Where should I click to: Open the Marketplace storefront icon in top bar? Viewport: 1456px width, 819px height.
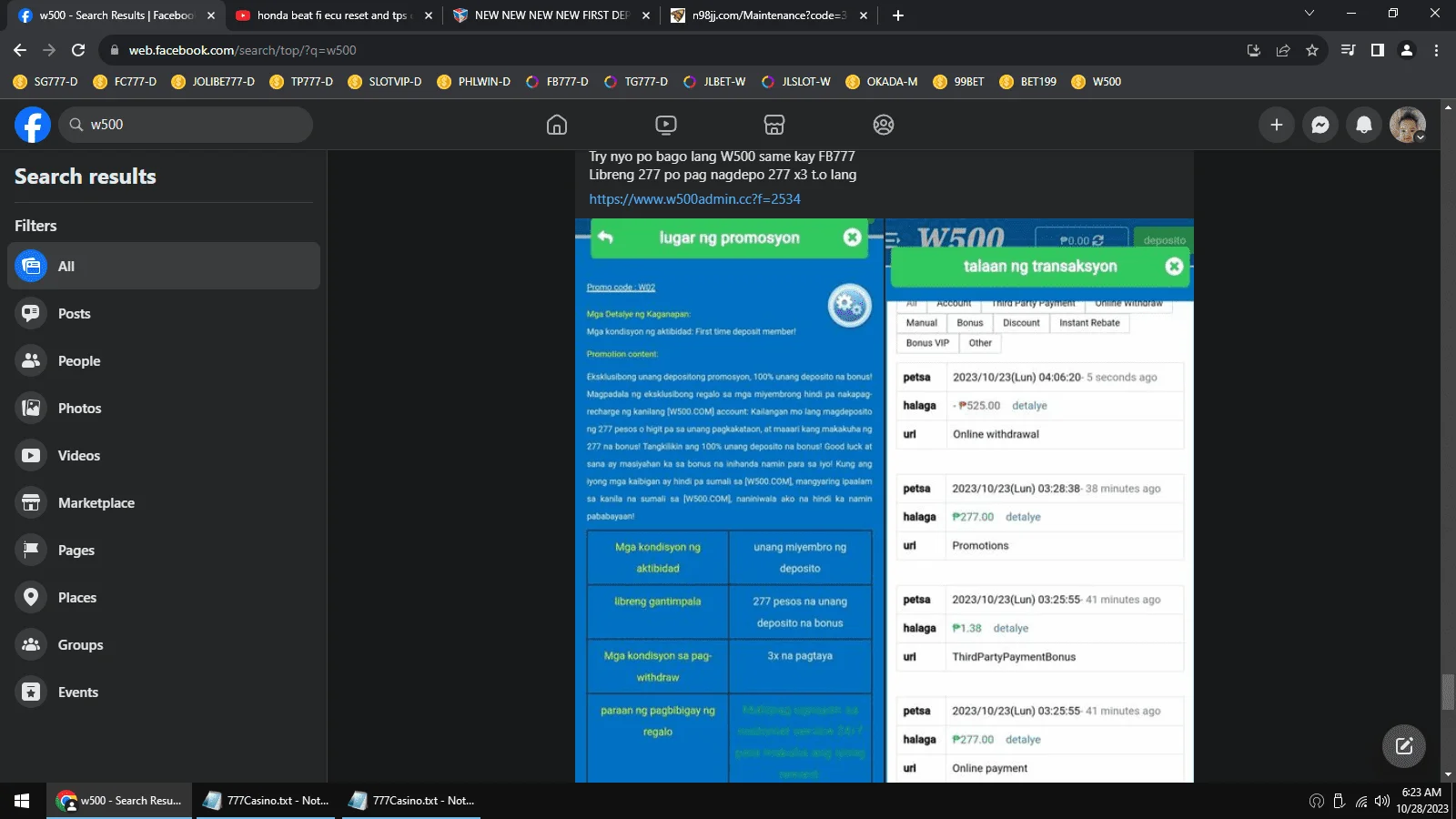(774, 125)
